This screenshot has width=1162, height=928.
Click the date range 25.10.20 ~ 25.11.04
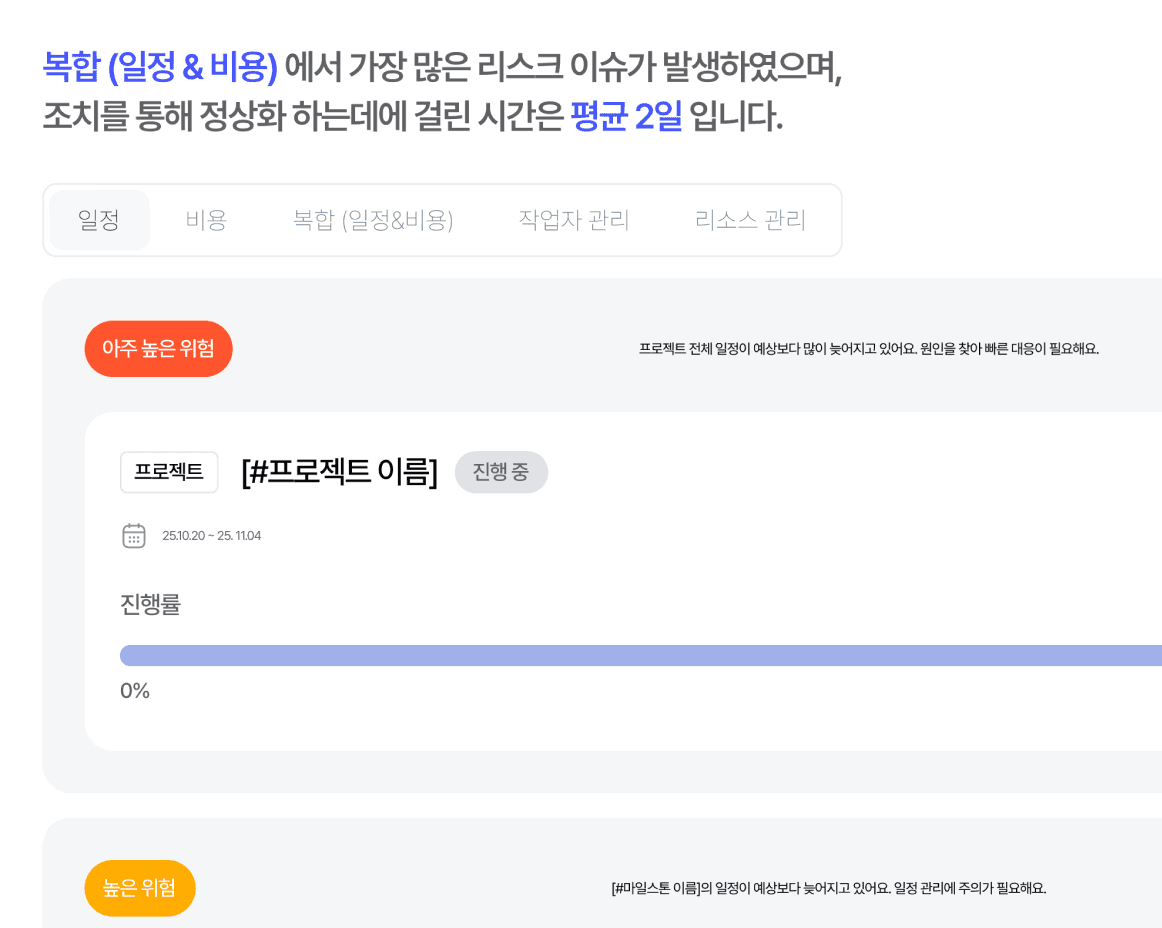[212, 536]
